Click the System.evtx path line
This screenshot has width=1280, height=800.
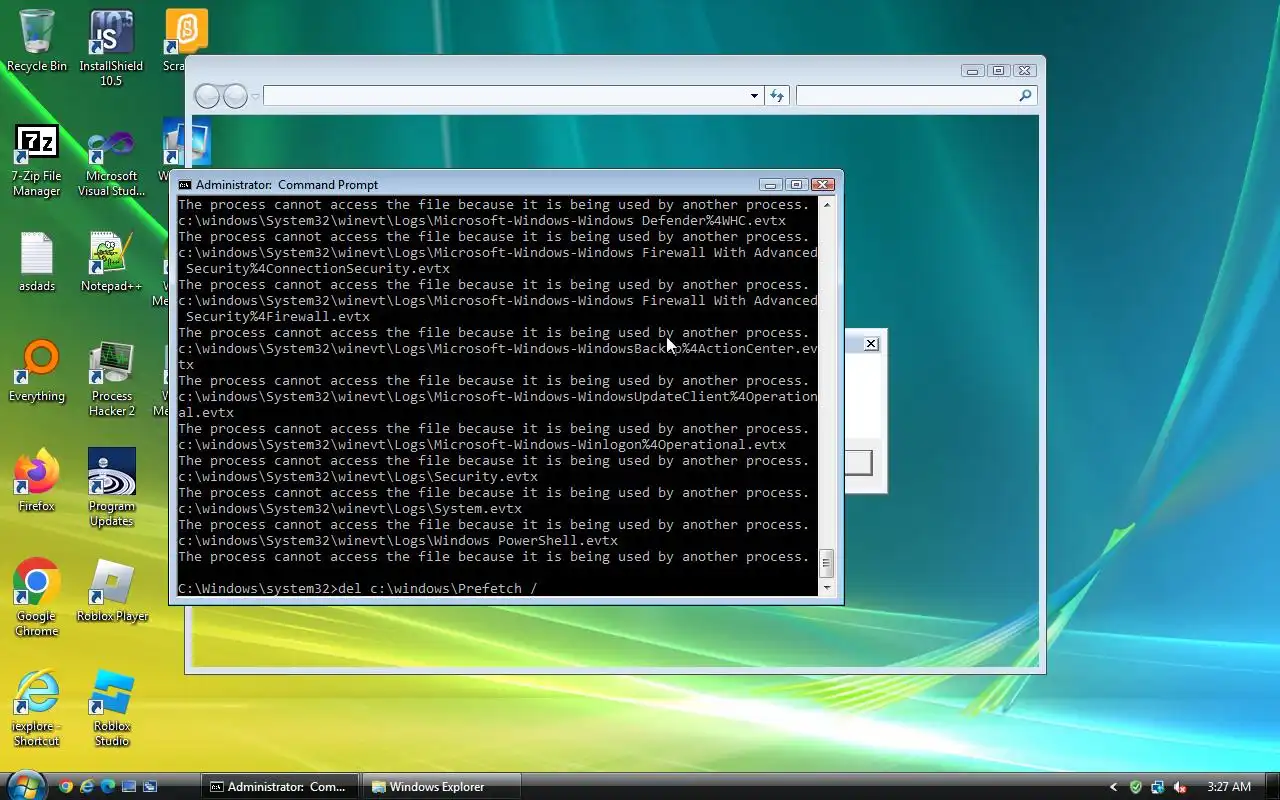350,508
